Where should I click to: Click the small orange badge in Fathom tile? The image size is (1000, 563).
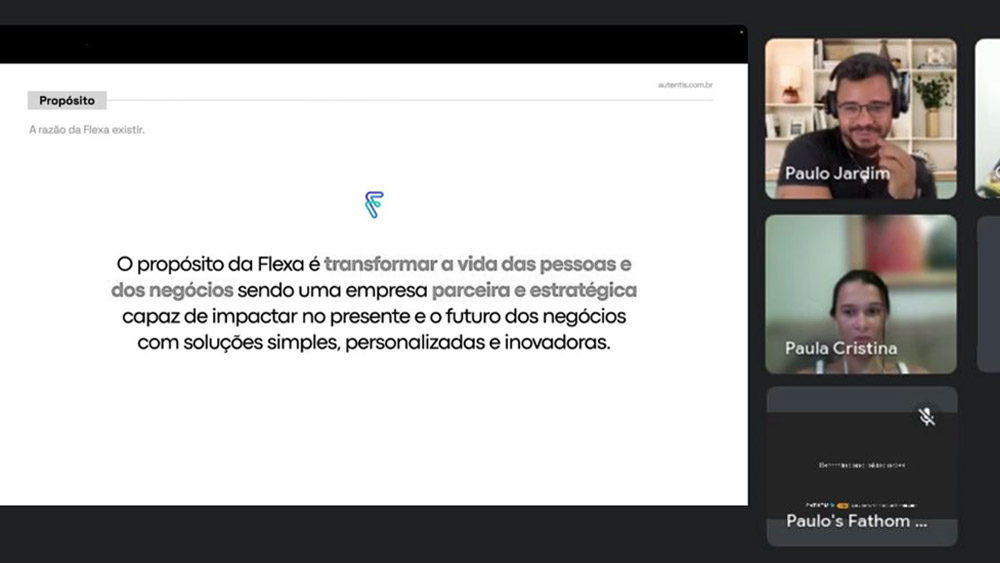tap(842, 505)
